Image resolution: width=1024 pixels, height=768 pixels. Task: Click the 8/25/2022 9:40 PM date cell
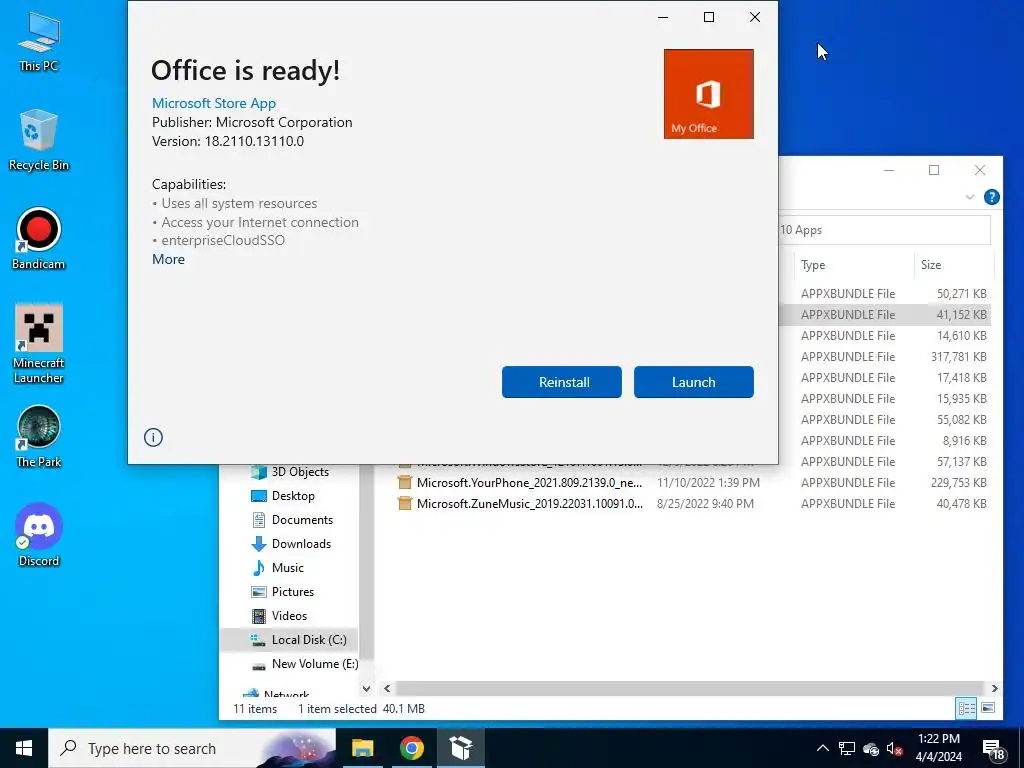(x=705, y=504)
